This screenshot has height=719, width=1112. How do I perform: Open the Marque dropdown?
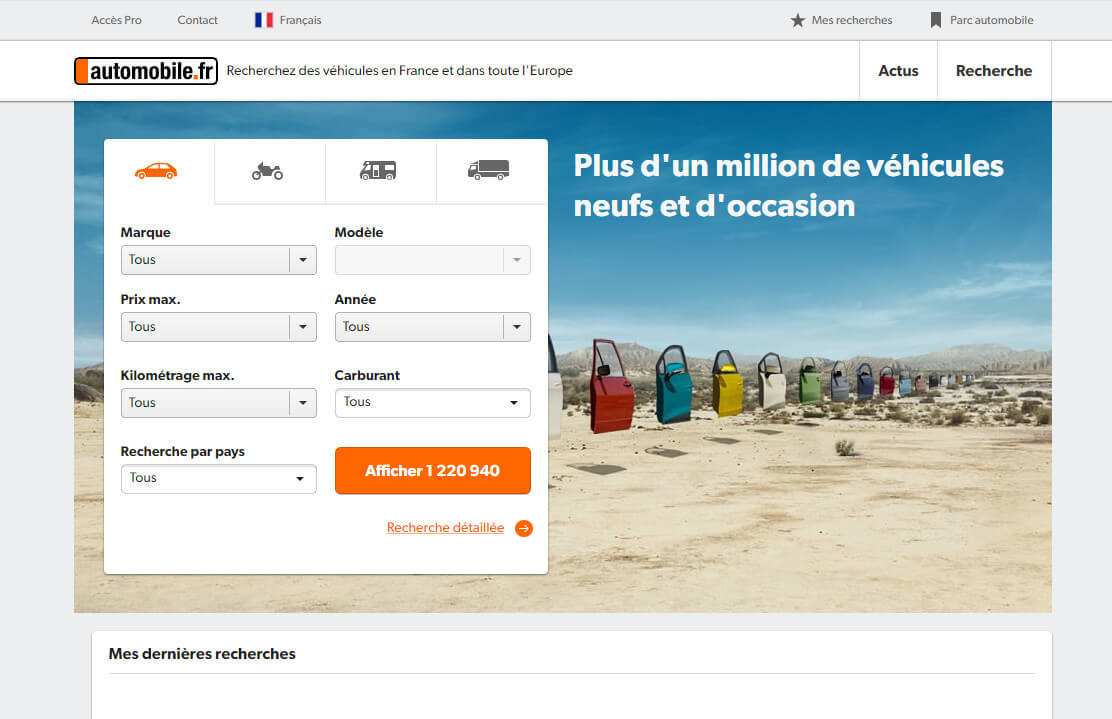click(218, 260)
